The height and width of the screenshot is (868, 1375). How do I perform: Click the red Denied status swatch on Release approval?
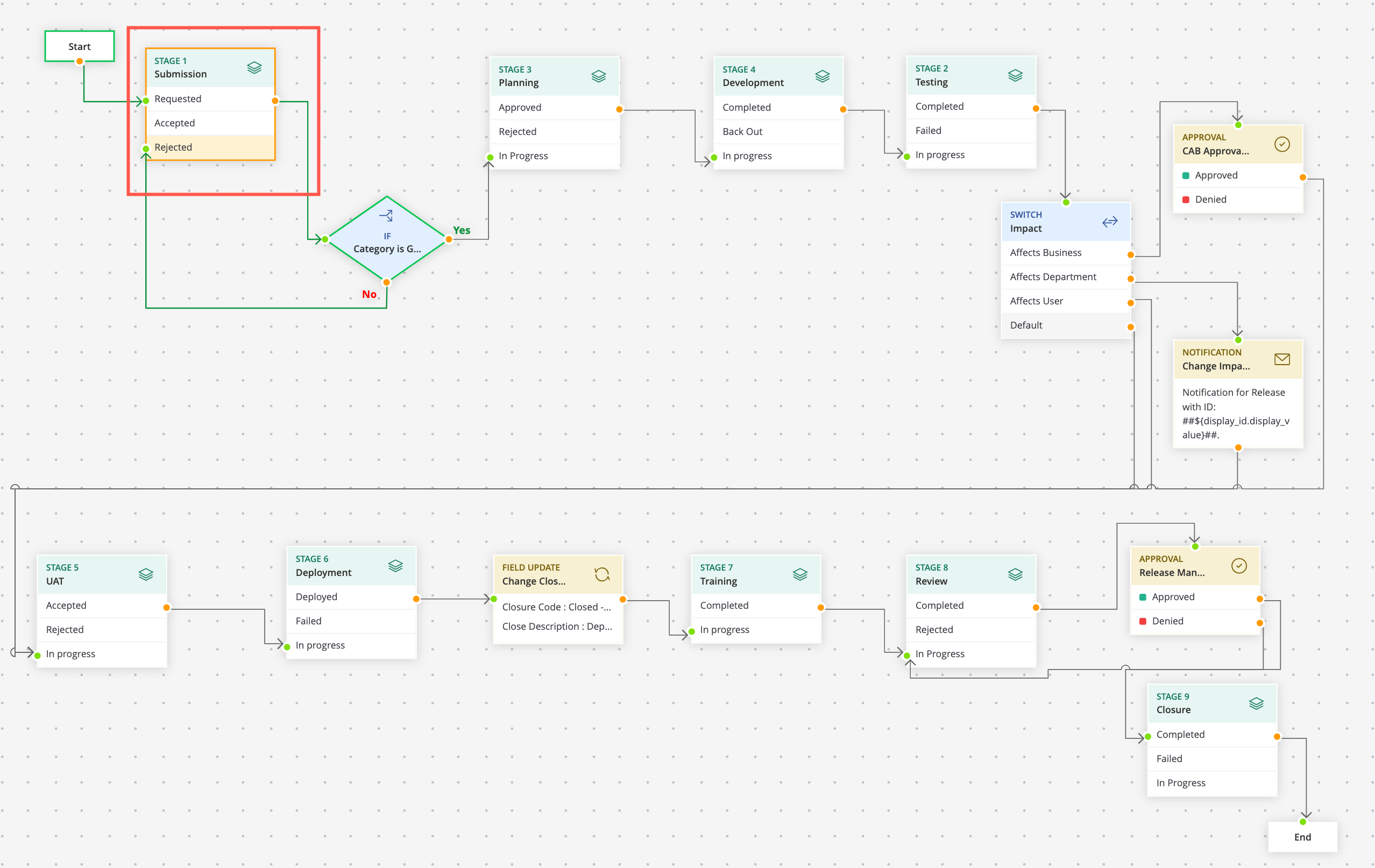pos(1142,620)
